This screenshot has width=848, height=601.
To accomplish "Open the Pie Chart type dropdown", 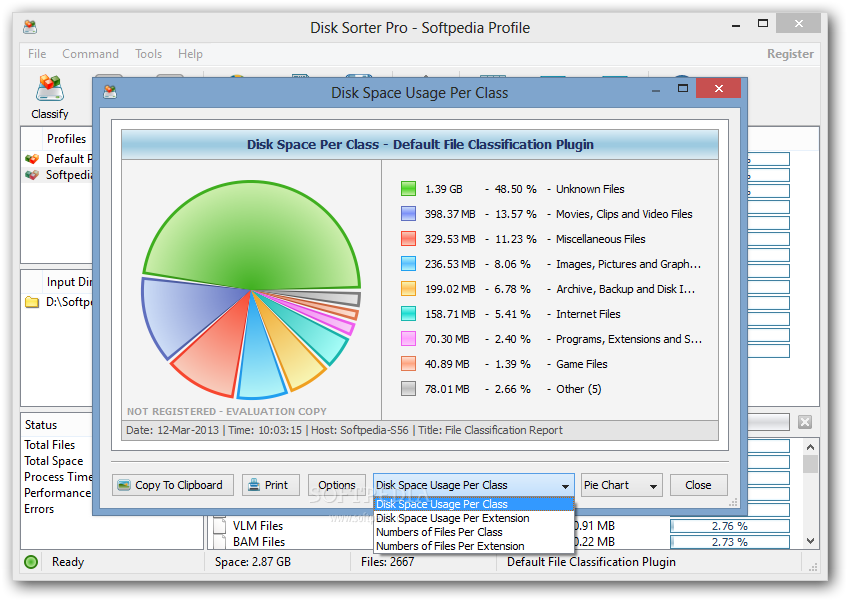I will click(x=622, y=485).
